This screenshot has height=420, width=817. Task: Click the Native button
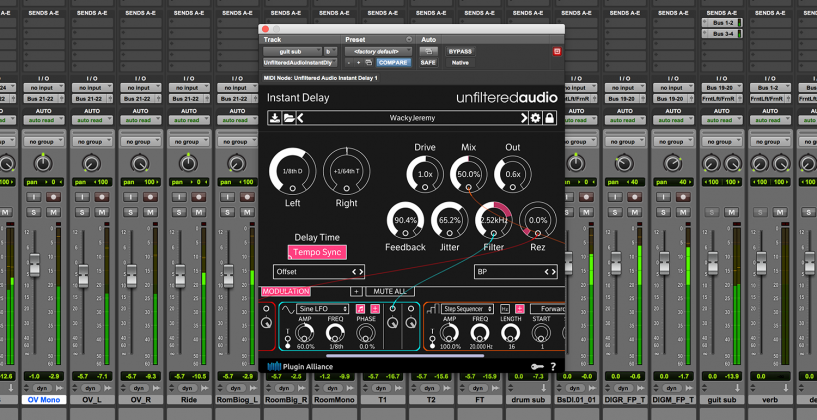click(460, 63)
